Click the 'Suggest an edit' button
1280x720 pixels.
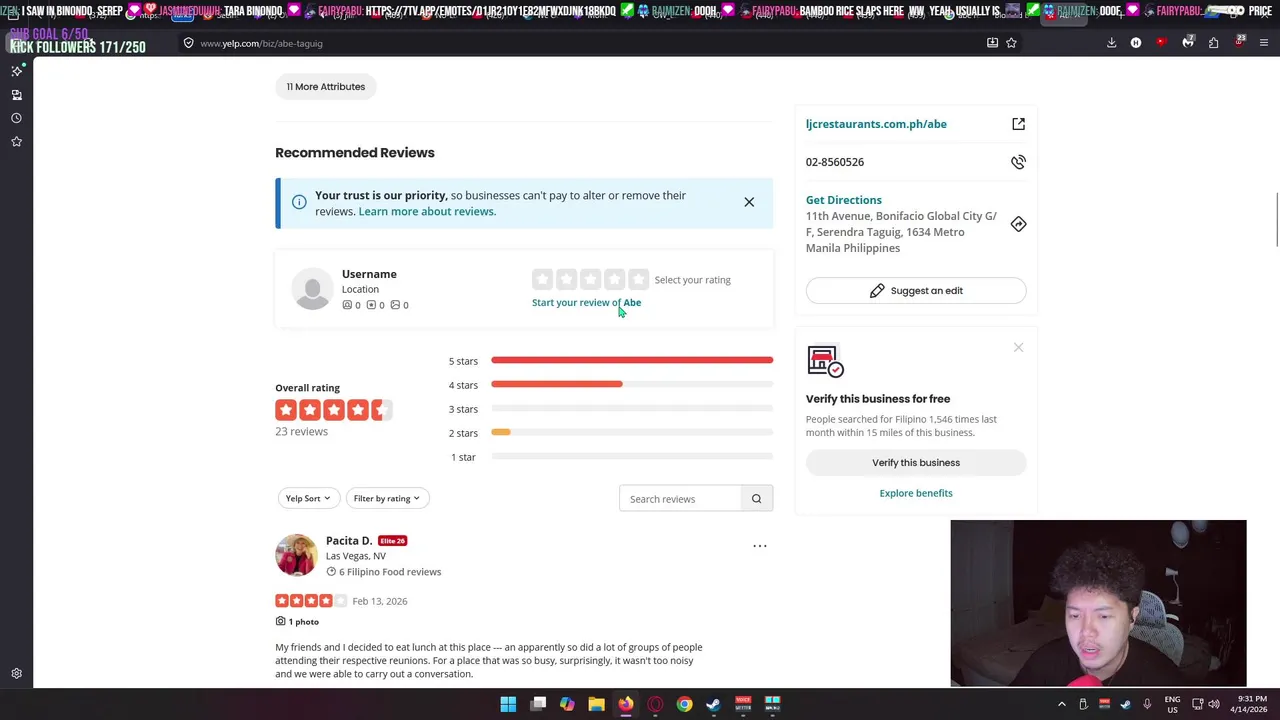(x=916, y=290)
